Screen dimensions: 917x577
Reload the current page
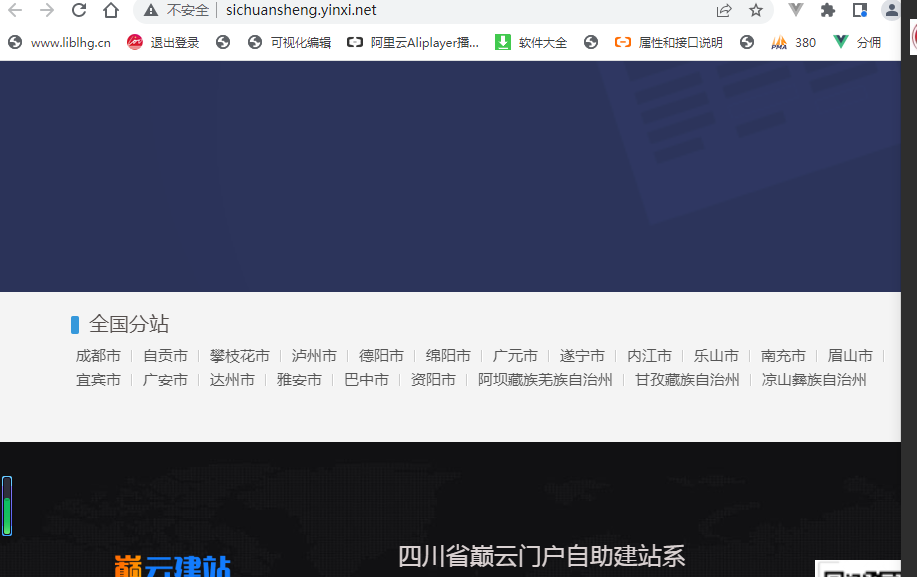pos(78,11)
